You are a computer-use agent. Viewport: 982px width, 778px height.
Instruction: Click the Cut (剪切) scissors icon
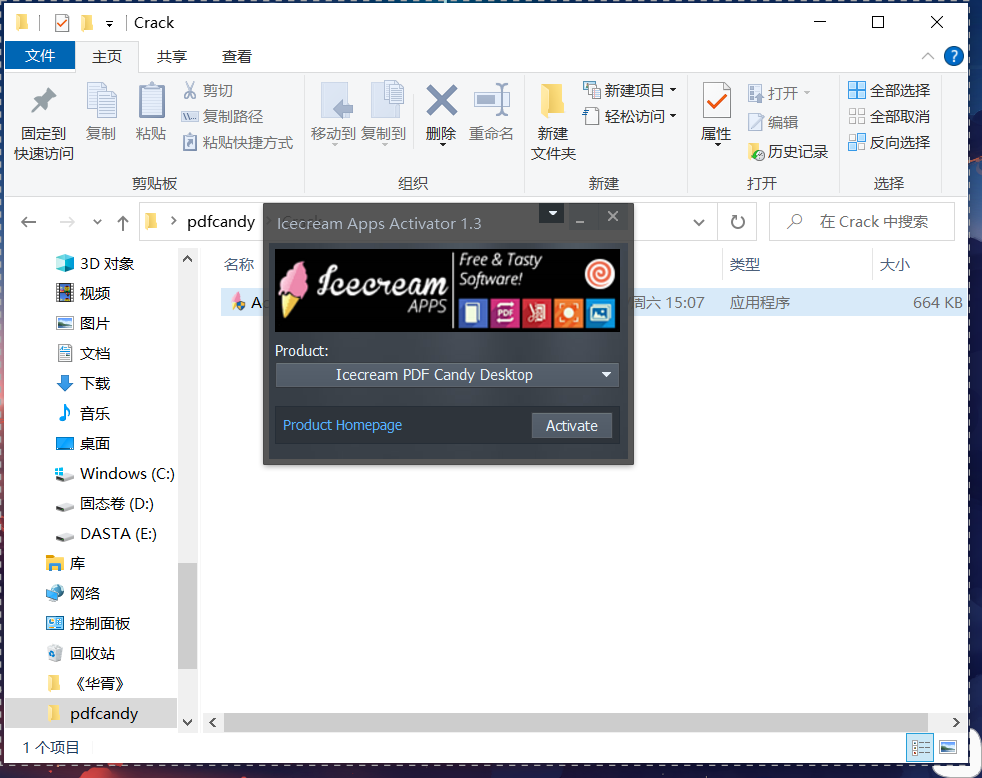pos(190,90)
